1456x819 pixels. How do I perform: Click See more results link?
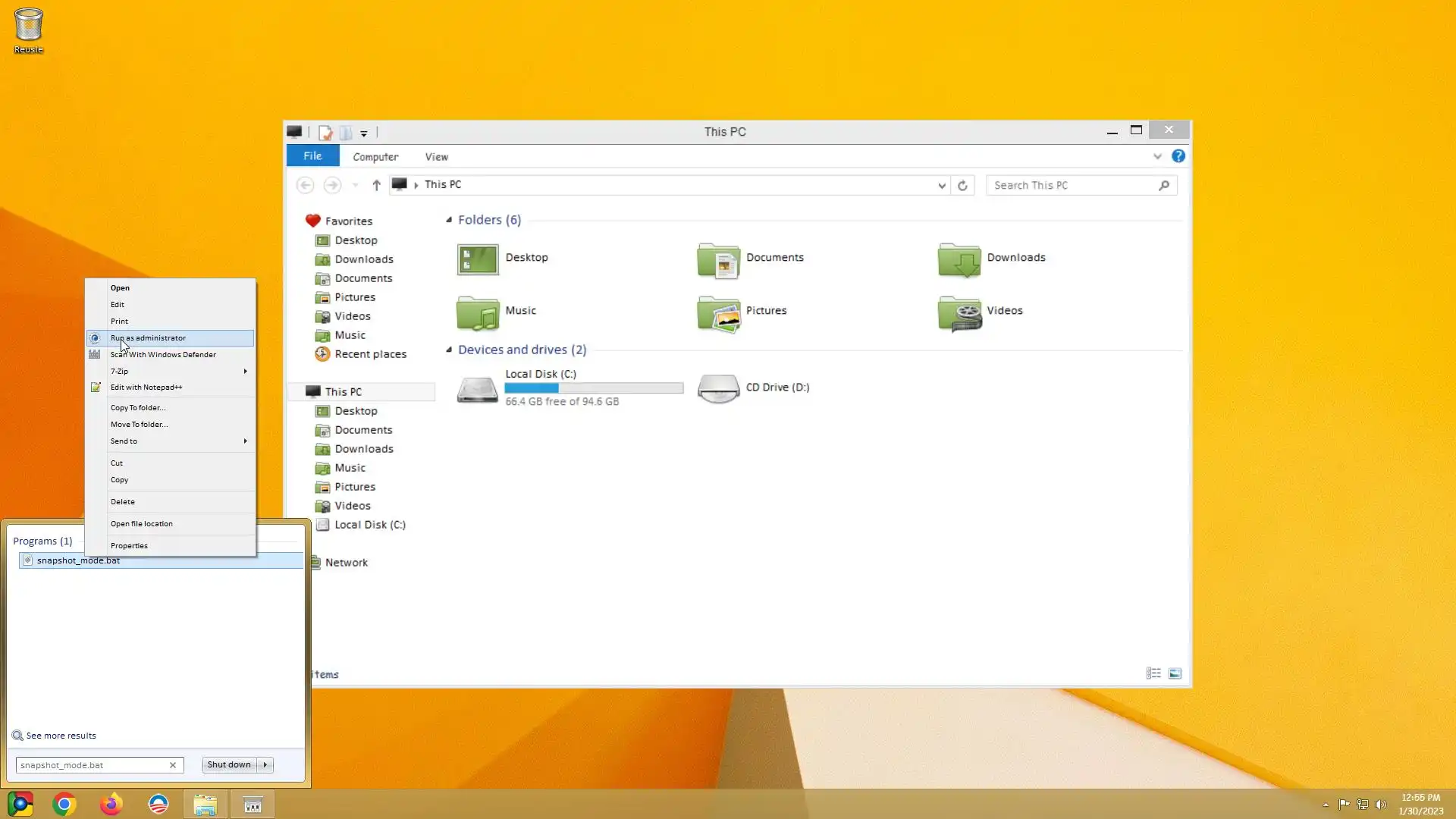click(x=61, y=736)
